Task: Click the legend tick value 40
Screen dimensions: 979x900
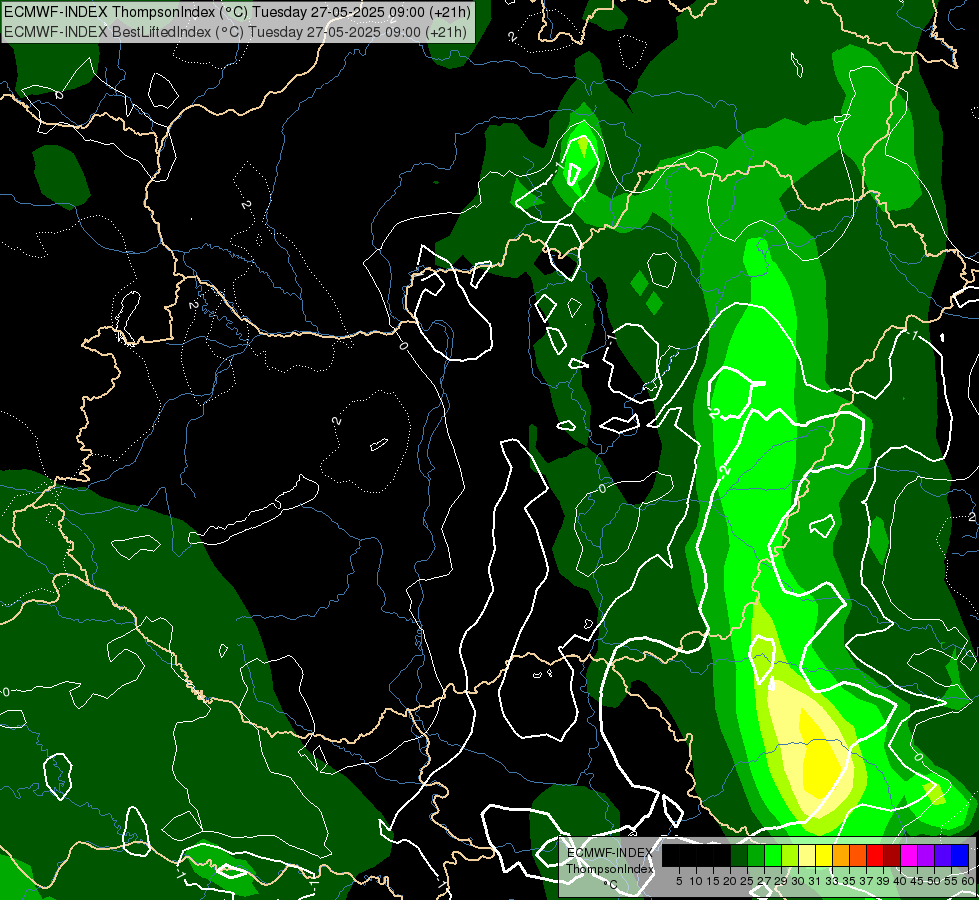Action: pyautogui.click(x=900, y=881)
